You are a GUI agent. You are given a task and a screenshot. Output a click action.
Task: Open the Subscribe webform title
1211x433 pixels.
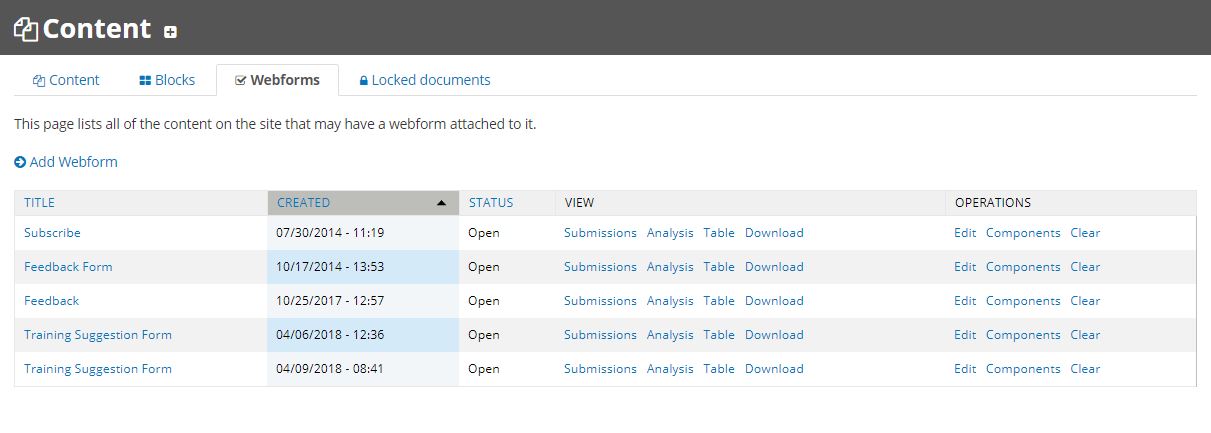pyautogui.click(x=52, y=233)
